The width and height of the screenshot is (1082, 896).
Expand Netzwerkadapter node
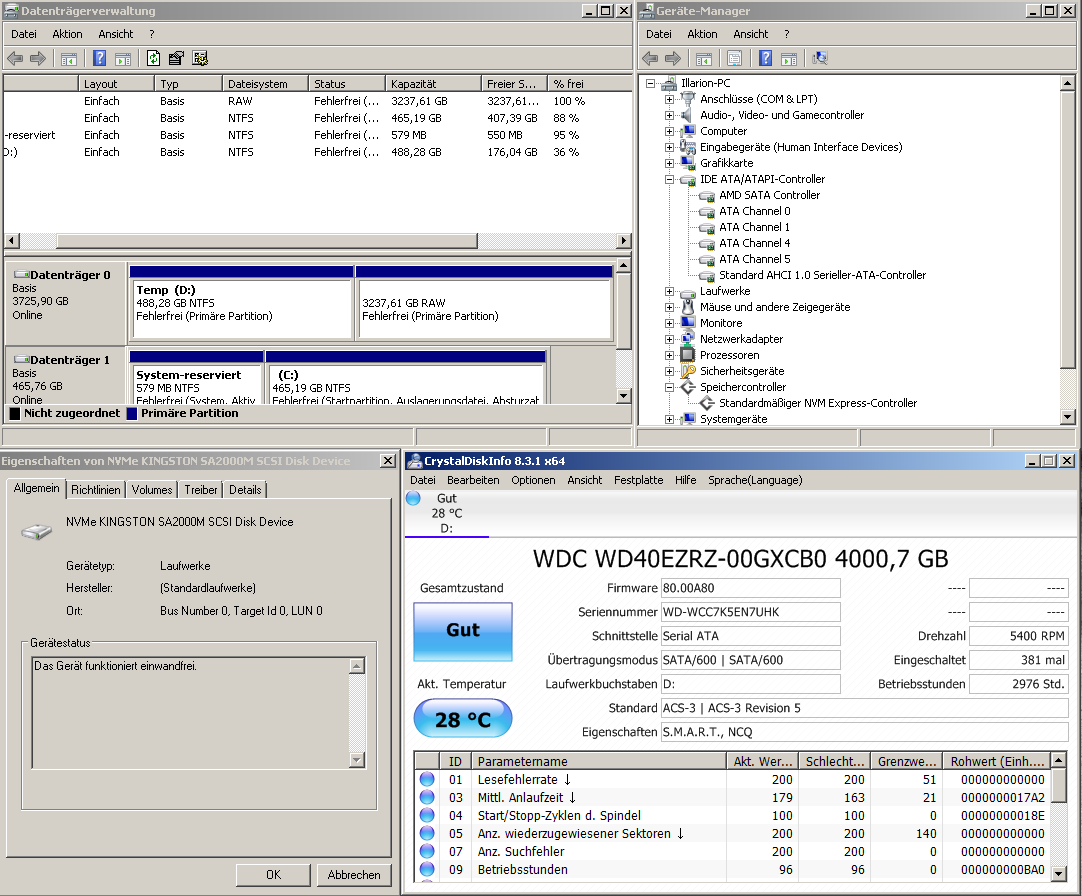point(669,339)
